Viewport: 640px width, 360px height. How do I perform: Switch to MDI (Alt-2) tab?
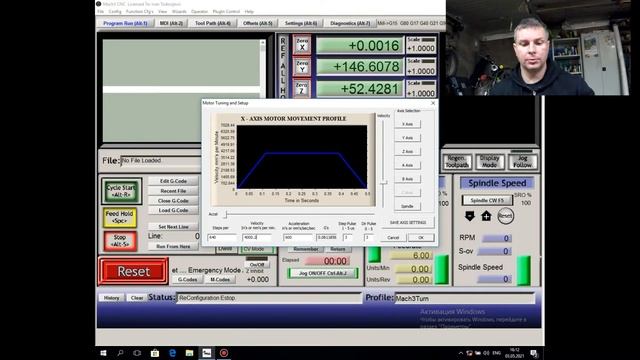point(171,24)
